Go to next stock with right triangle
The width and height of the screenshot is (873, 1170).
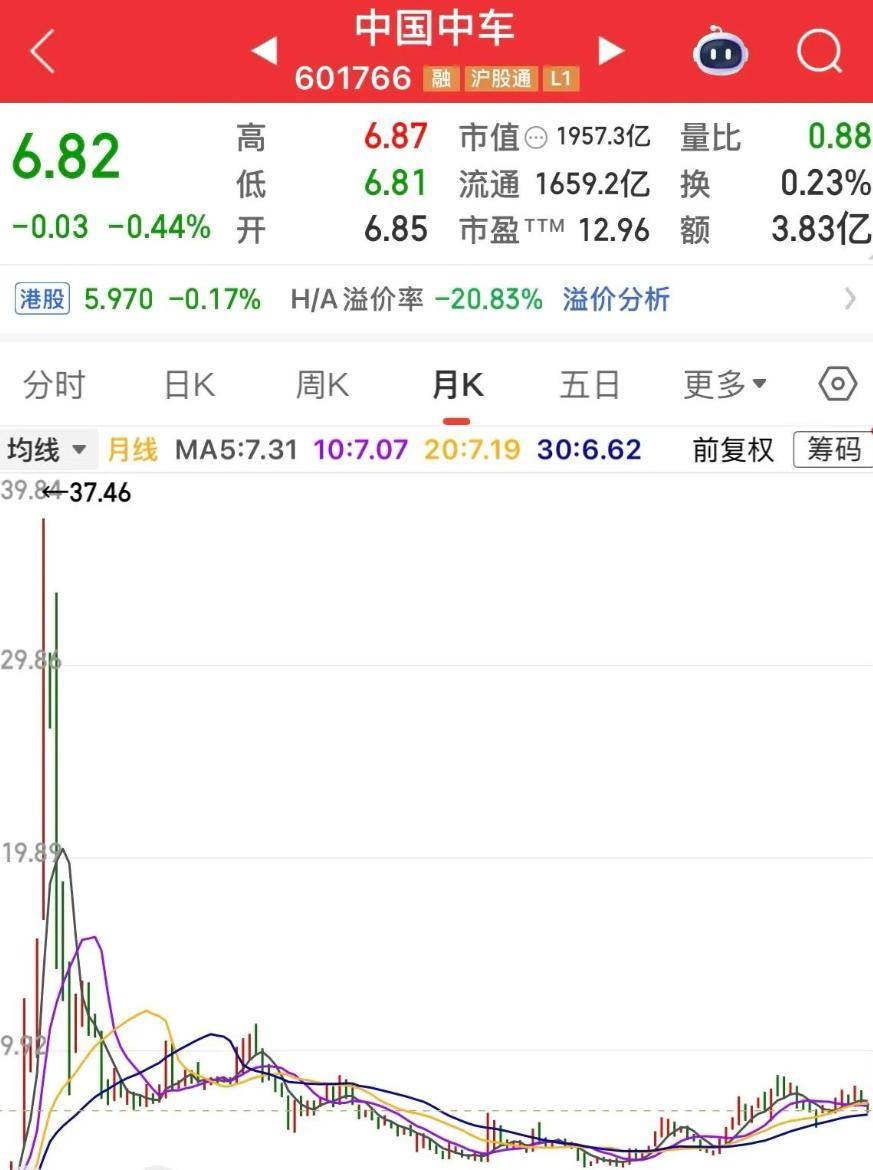click(610, 50)
